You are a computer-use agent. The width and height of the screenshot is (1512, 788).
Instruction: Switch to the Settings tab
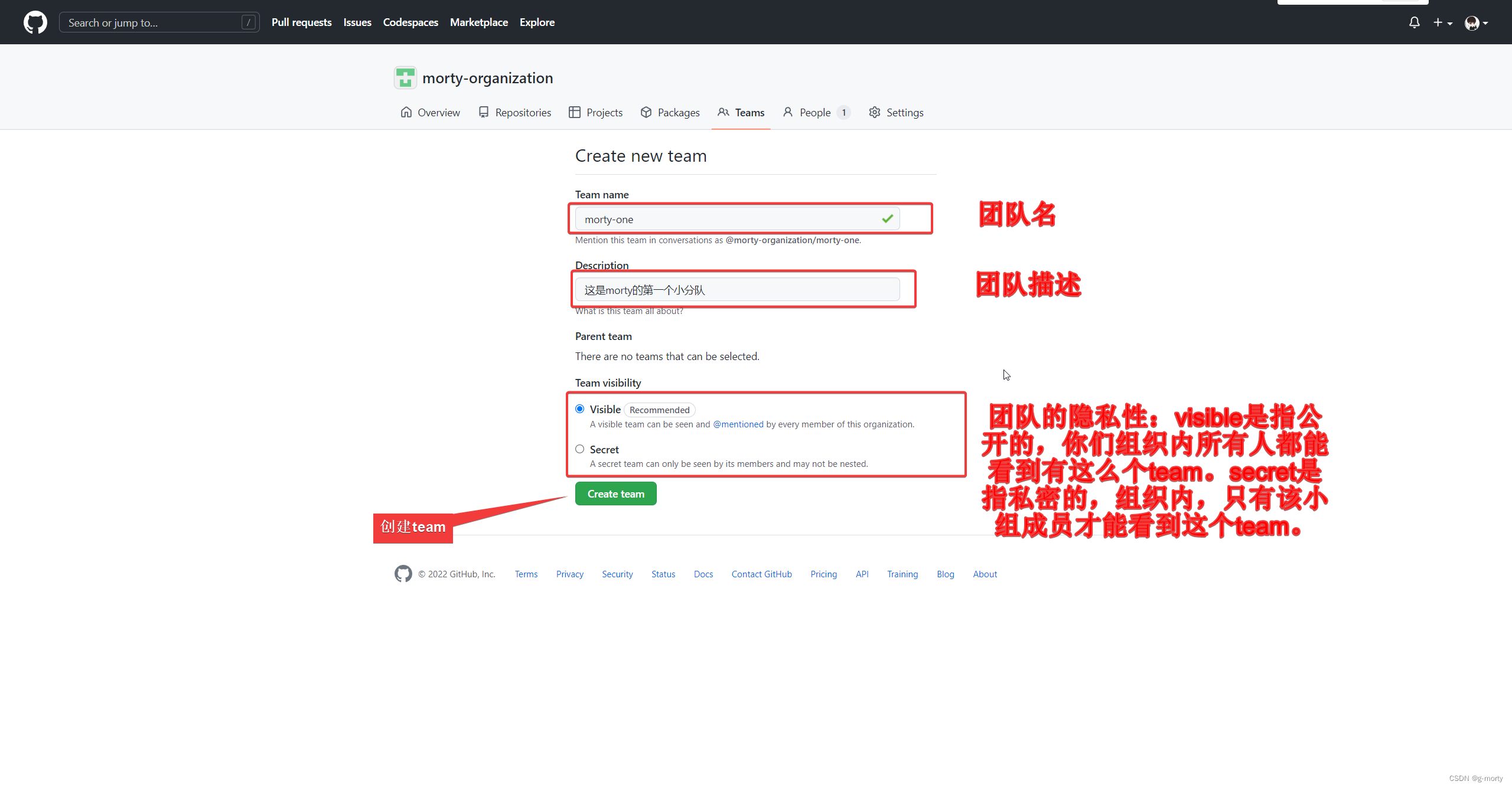point(896,112)
